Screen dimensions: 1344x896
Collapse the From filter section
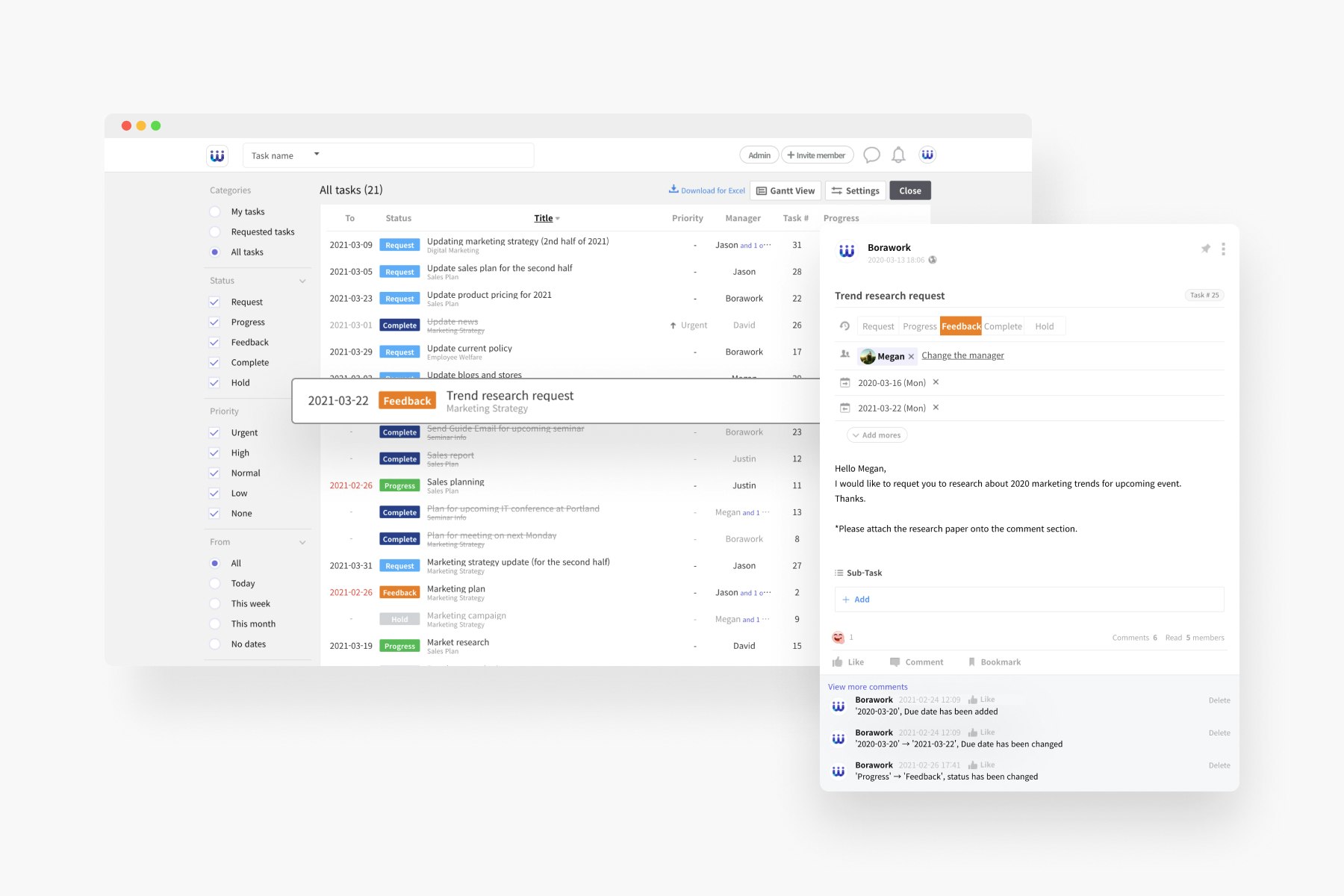click(302, 543)
